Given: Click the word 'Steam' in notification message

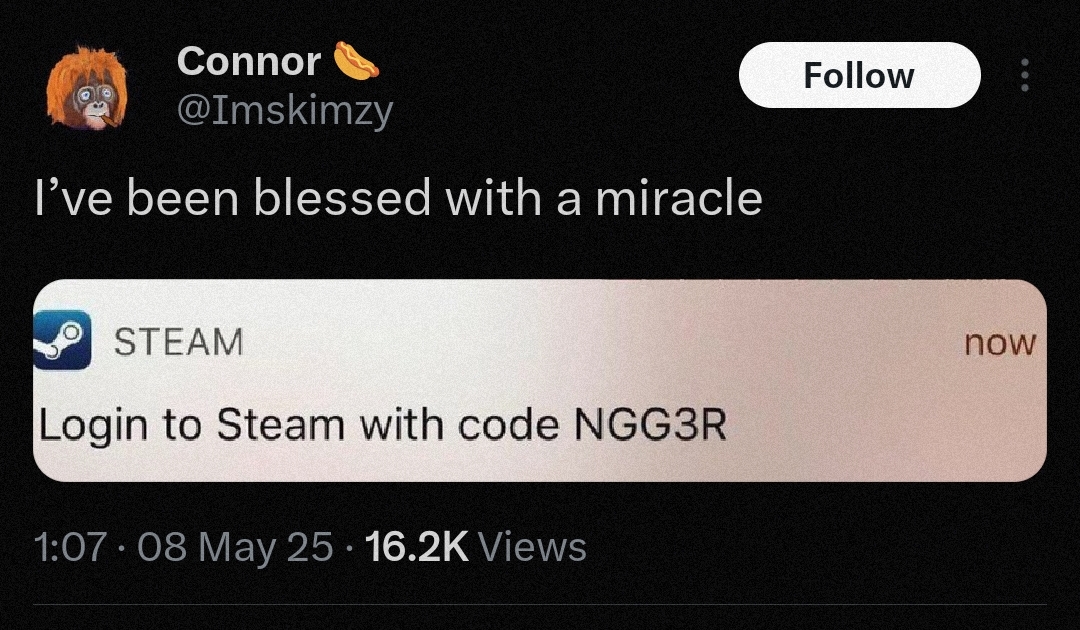Looking at the screenshot, I should point(280,425).
